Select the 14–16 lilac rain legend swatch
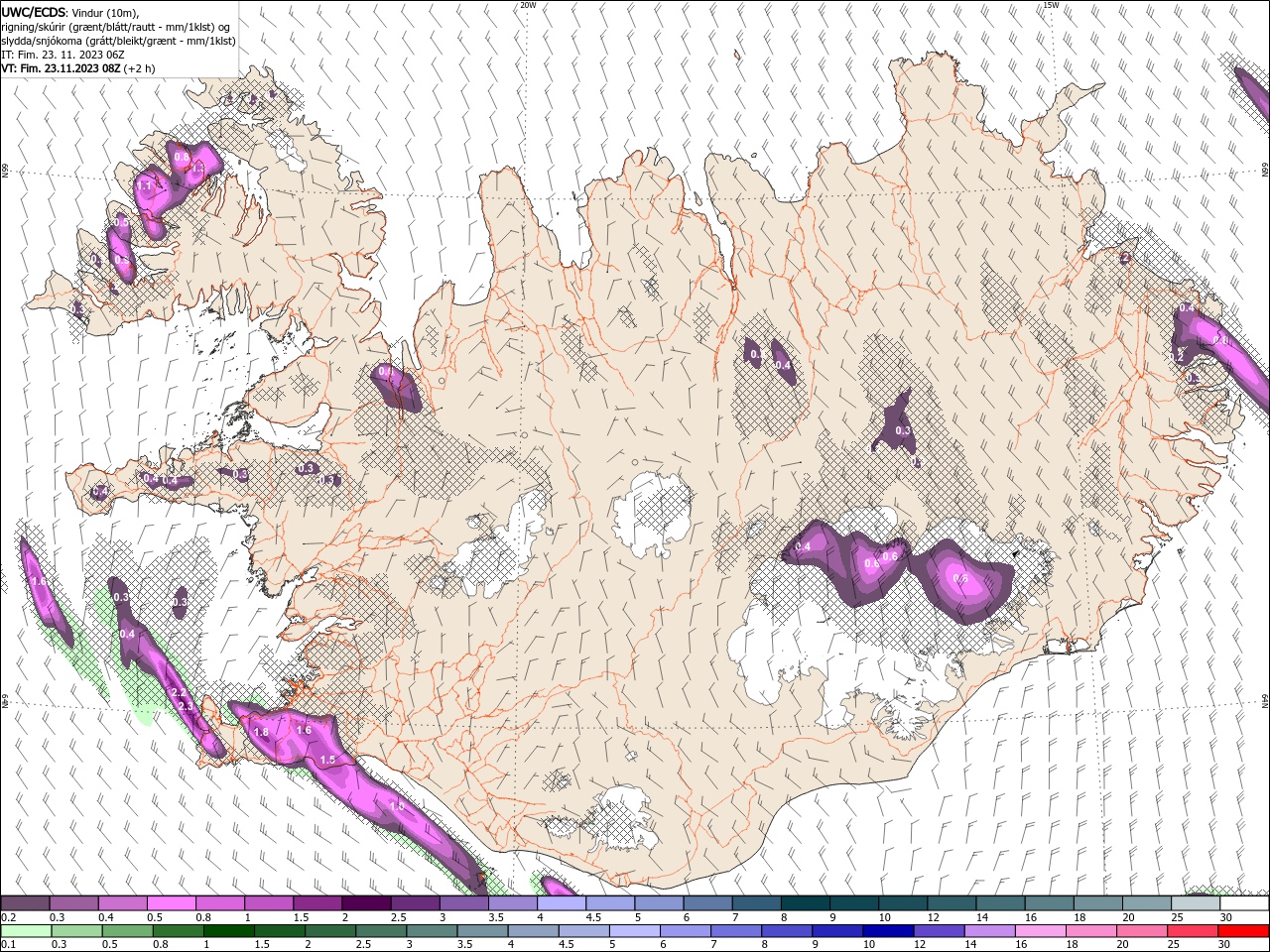The height and width of the screenshot is (952, 1270). coord(989,931)
